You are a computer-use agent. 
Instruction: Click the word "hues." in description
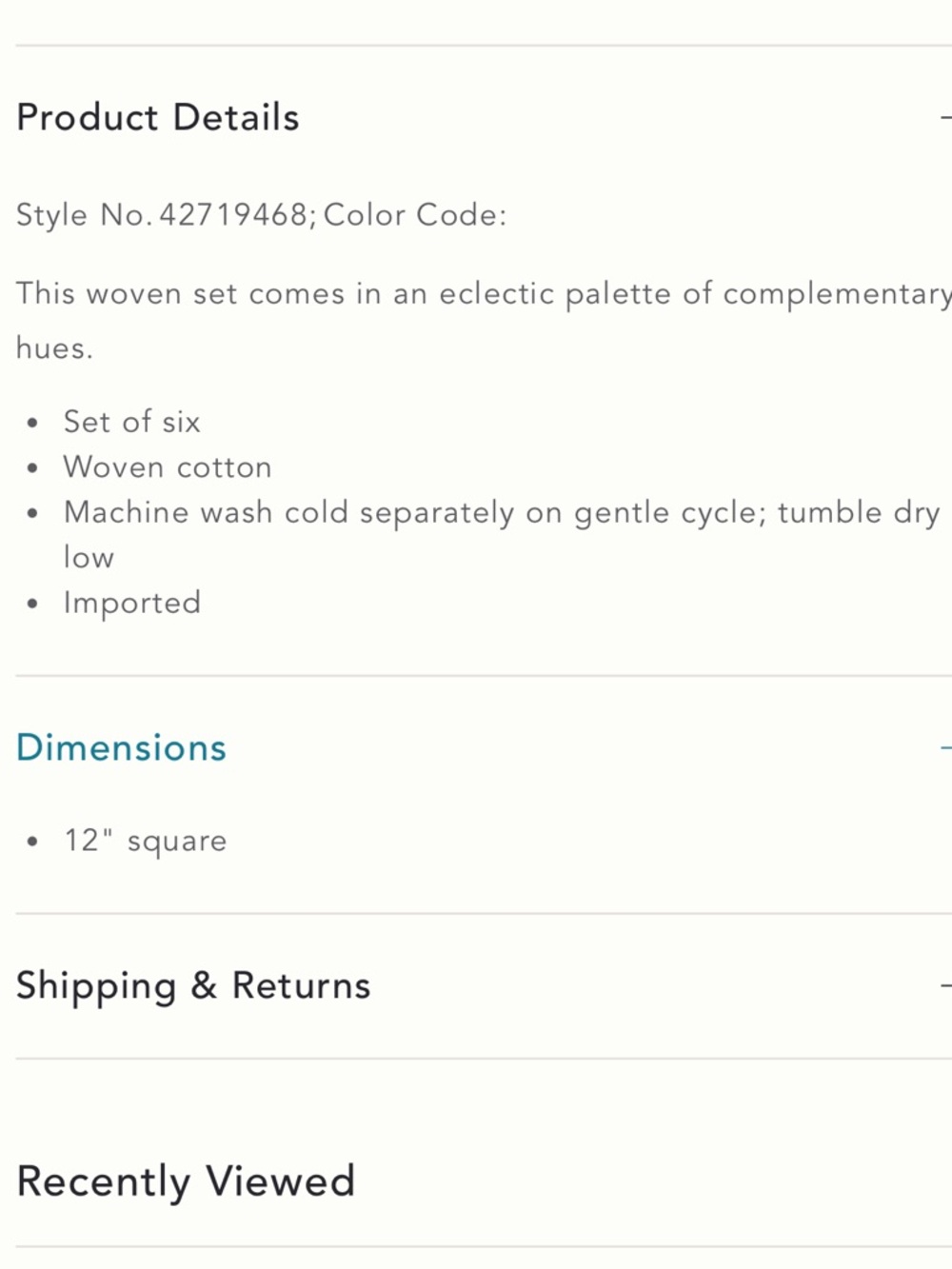click(x=54, y=348)
